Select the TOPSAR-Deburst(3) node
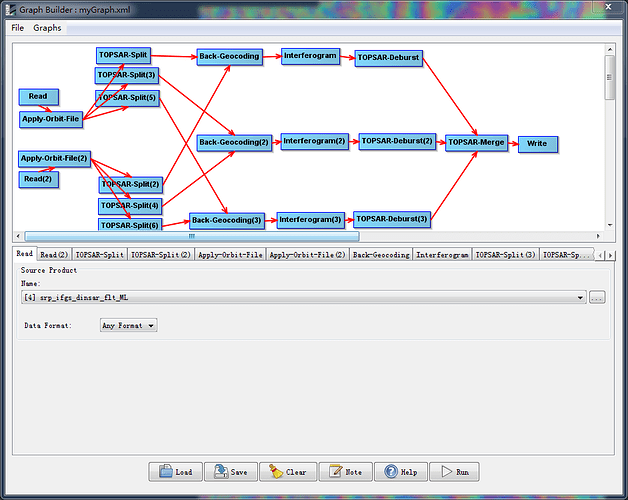This screenshot has width=628, height=500. (x=392, y=220)
